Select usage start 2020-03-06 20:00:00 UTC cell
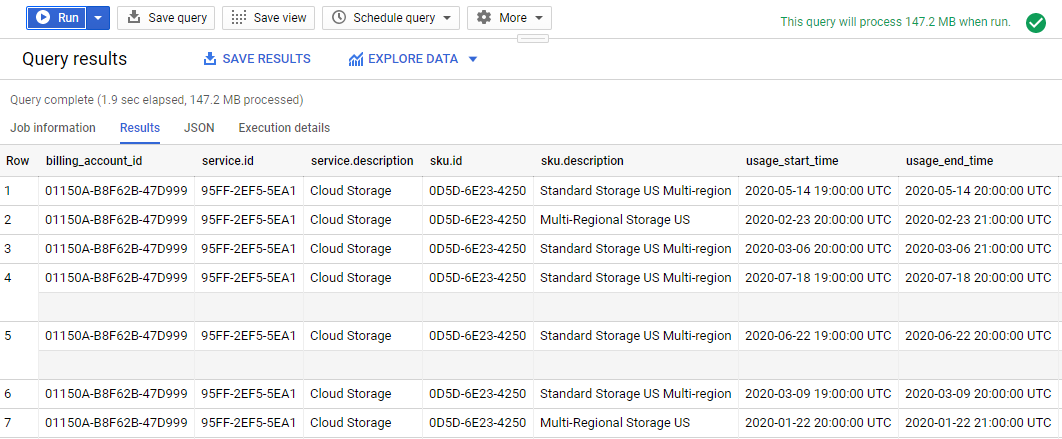The height and width of the screenshot is (439, 1062). point(818,249)
